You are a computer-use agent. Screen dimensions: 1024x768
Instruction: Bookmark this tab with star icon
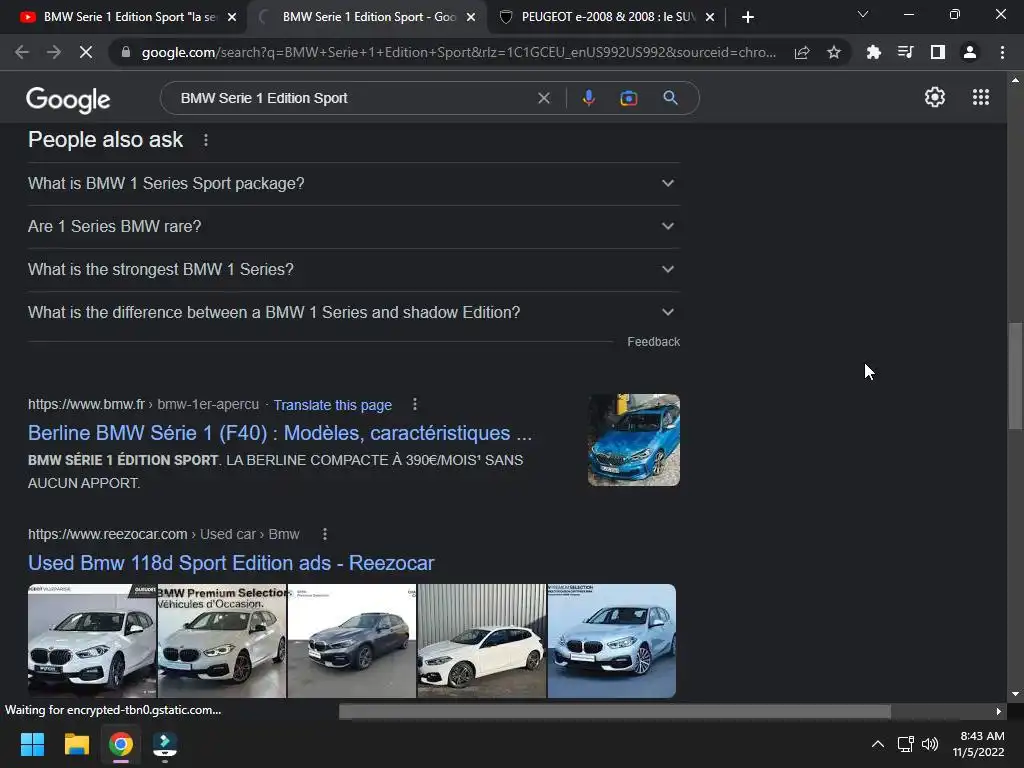pyautogui.click(x=833, y=52)
